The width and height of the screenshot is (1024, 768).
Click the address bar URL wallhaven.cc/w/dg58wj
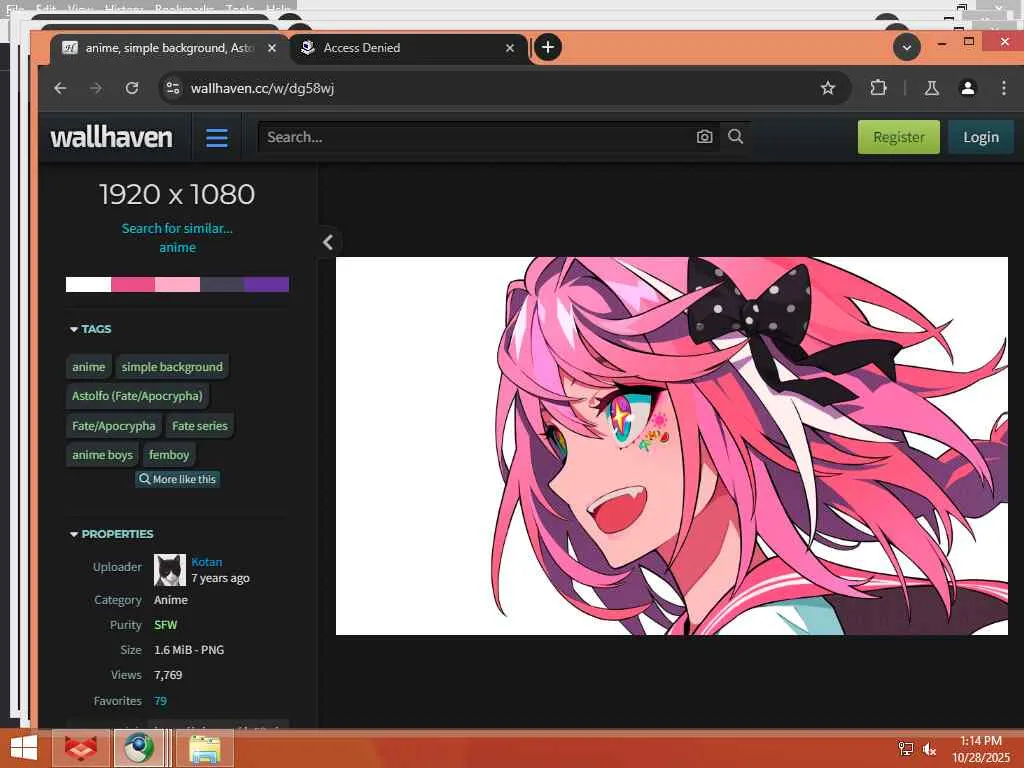tap(263, 88)
